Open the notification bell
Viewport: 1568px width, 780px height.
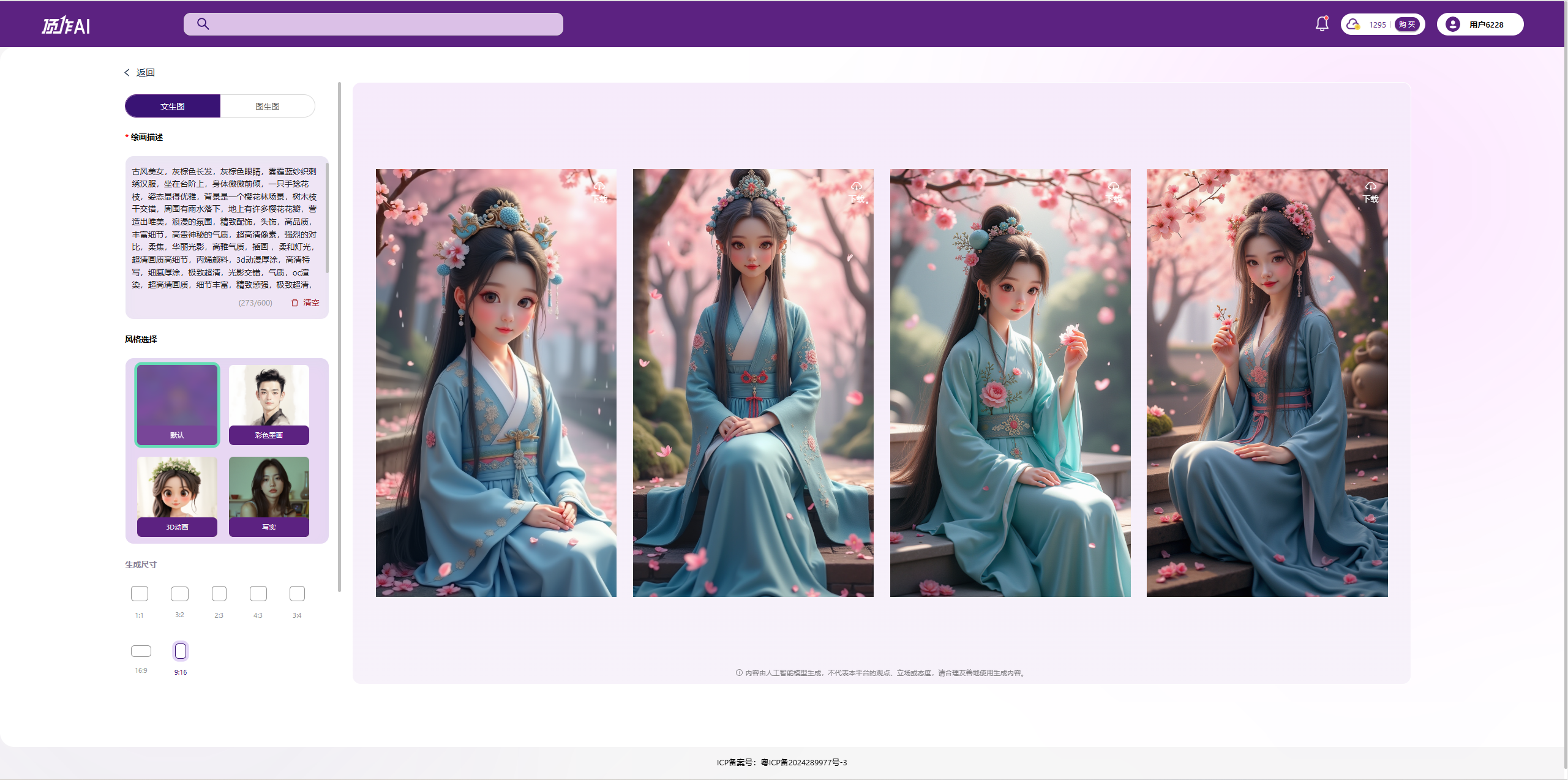pyautogui.click(x=1321, y=23)
